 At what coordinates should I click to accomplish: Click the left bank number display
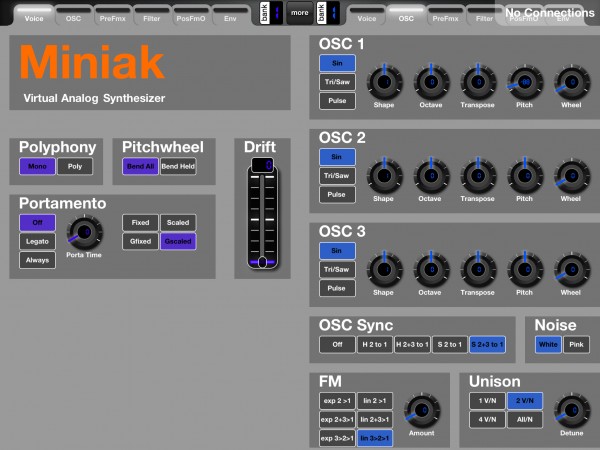pos(277,13)
